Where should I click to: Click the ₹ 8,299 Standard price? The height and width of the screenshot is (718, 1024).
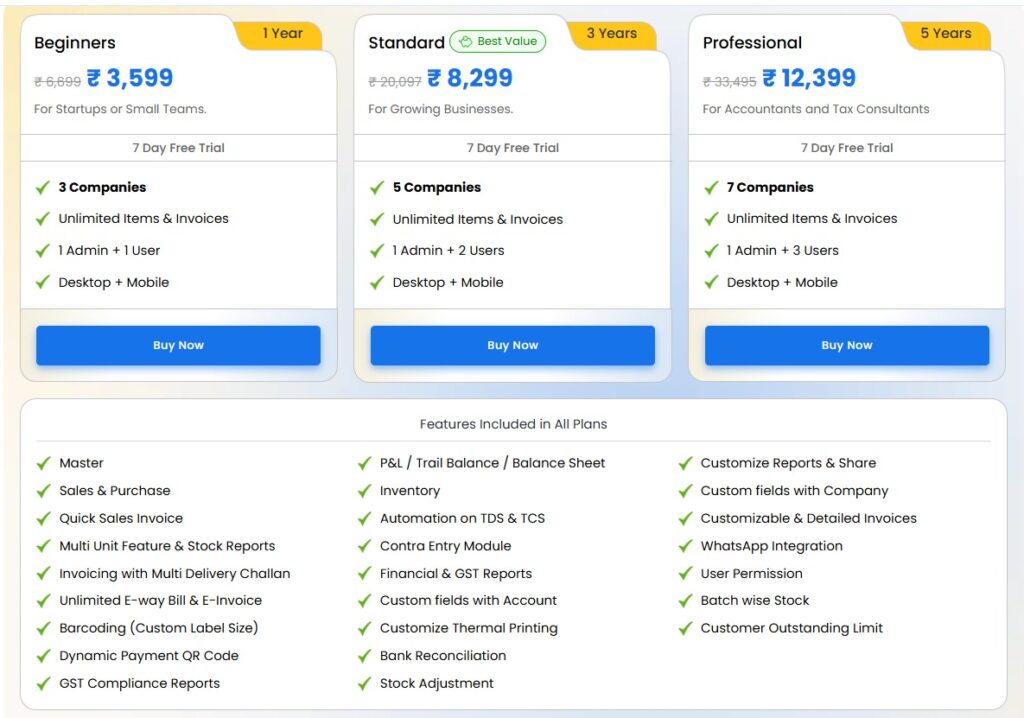pyautogui.click(x=470, y=78)
